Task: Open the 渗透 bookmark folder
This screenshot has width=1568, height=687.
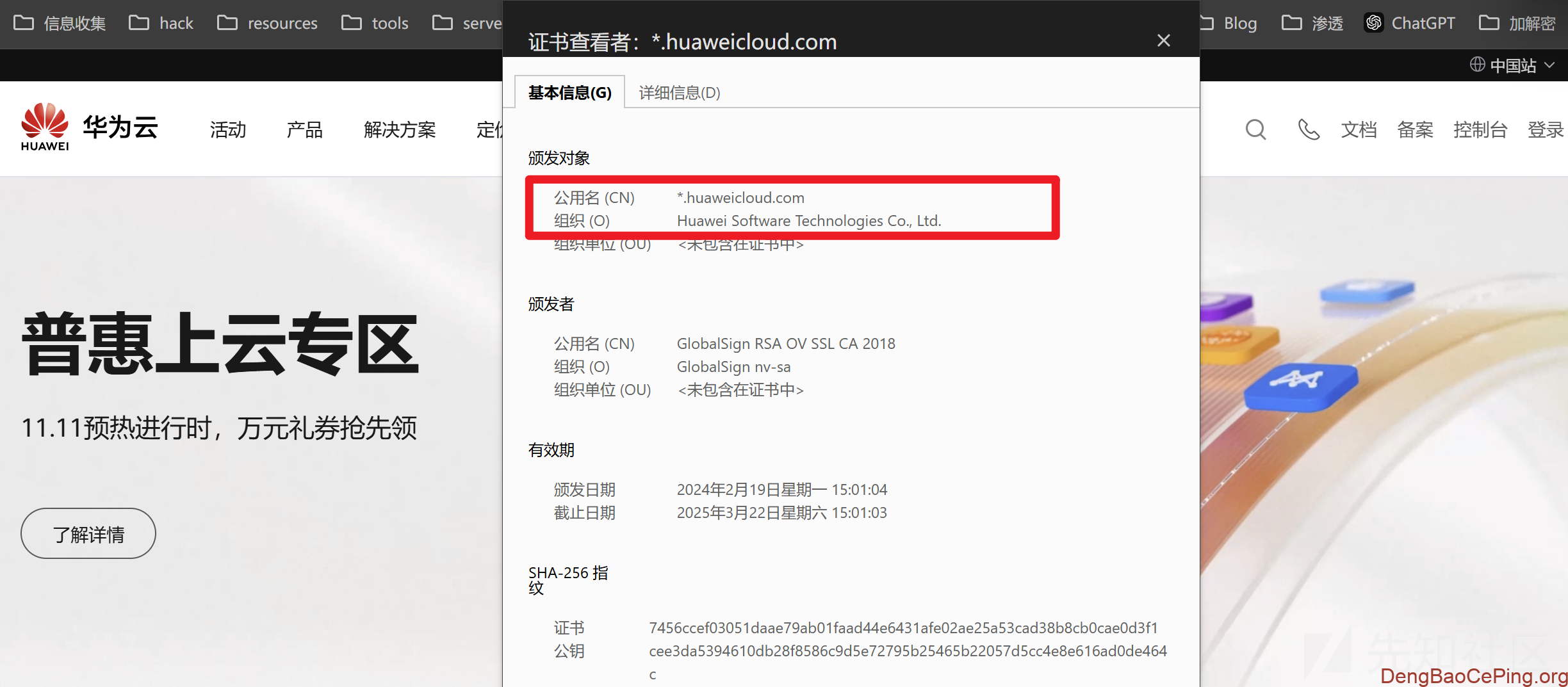Action: [1312, 24]
